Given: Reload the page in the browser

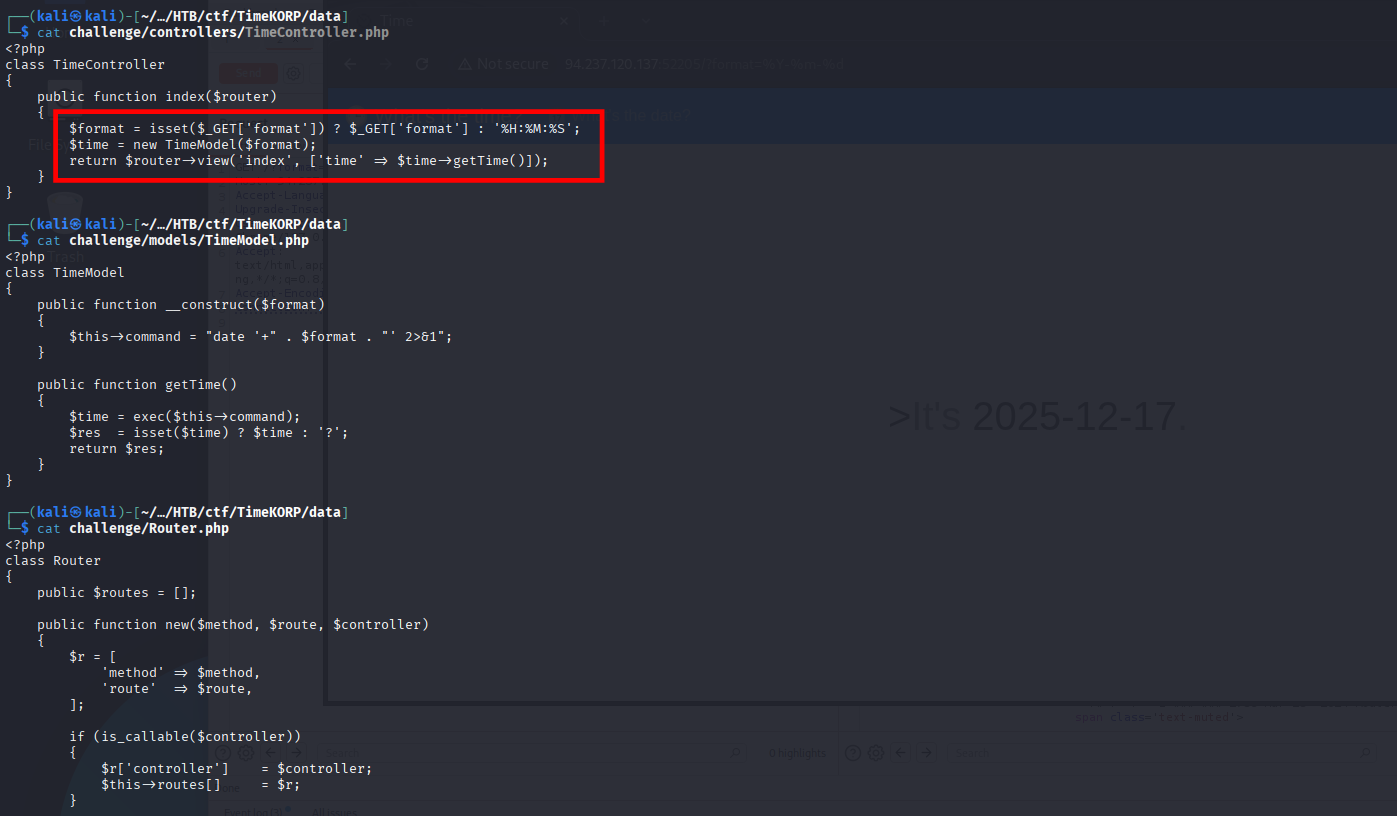Looking at the screenshot, I should click(422, 64).
